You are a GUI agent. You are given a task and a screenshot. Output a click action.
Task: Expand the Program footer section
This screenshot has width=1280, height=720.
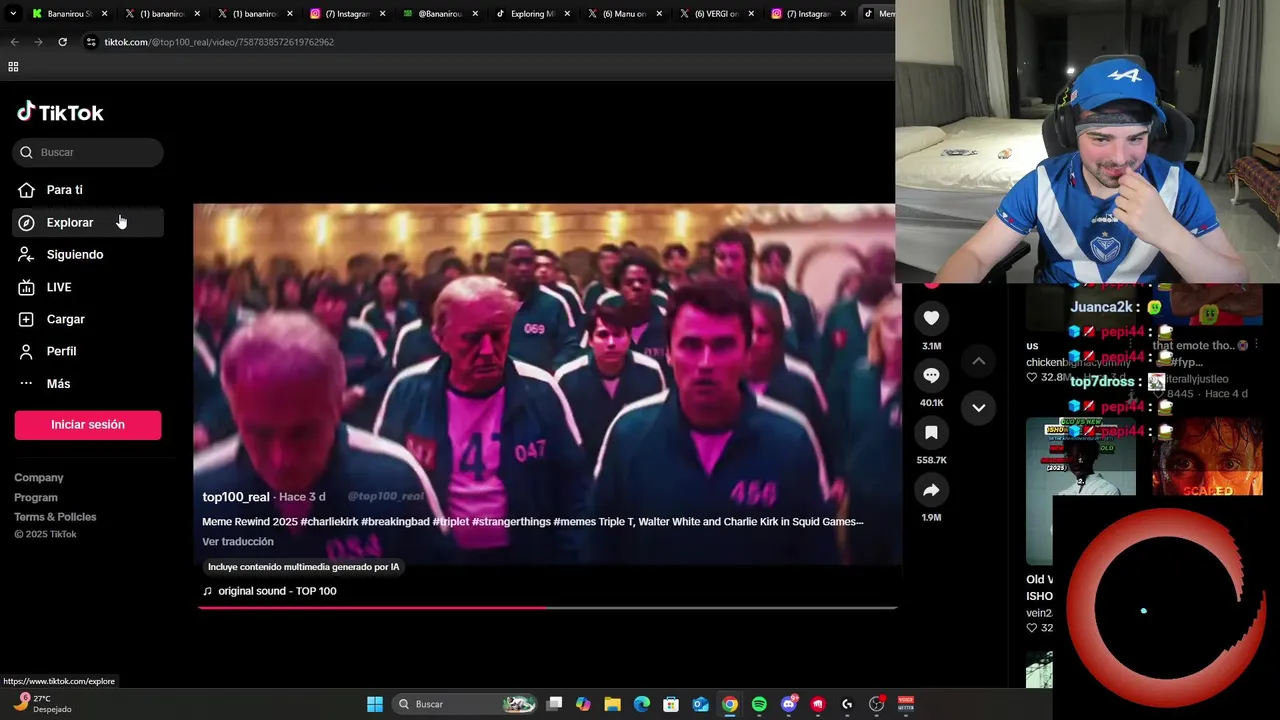tap(36, 497)
